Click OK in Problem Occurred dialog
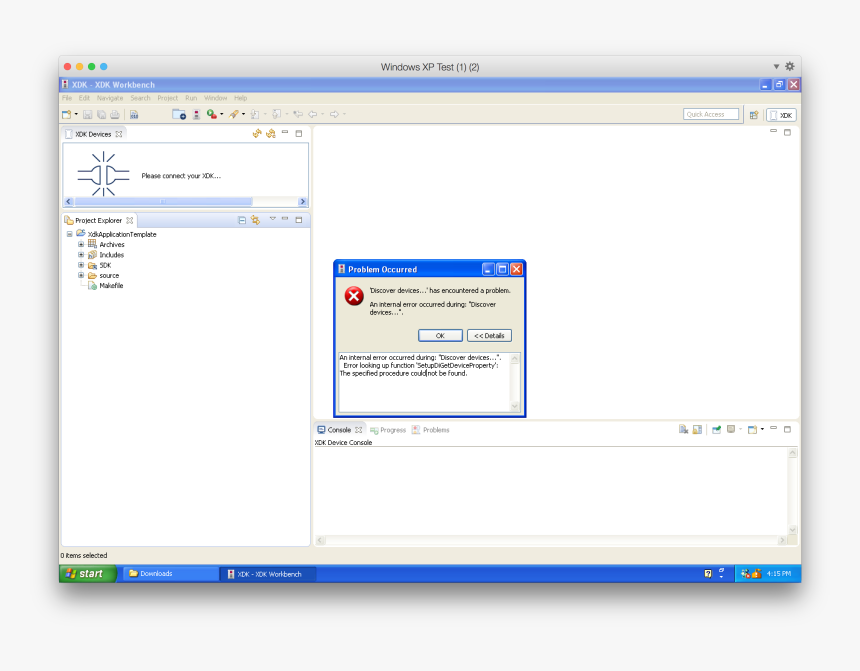This screenshot has width=860, height=671. point(440,336)
